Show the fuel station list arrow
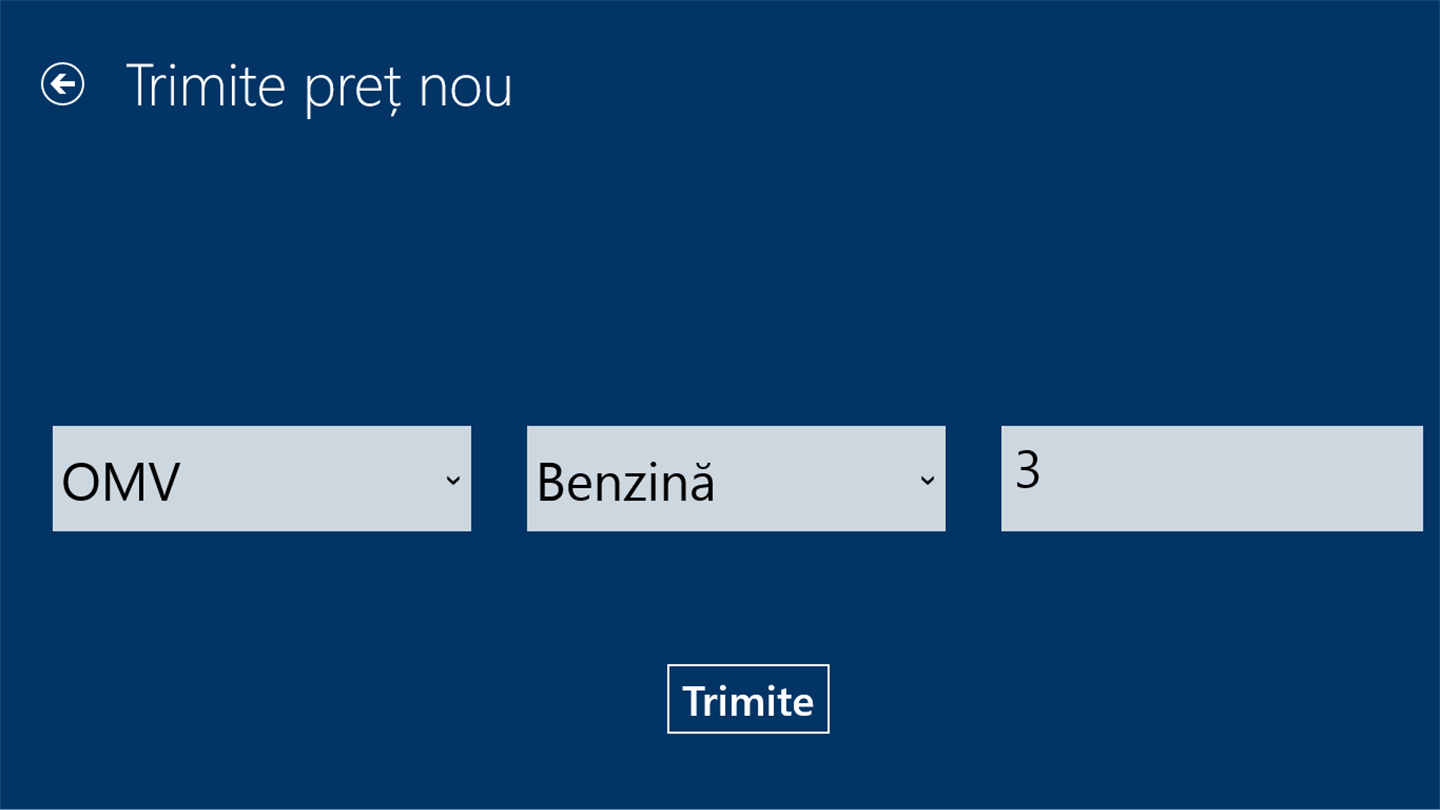Image resolution: width=1440 pixels, height=810 pixels. point(453,480)
